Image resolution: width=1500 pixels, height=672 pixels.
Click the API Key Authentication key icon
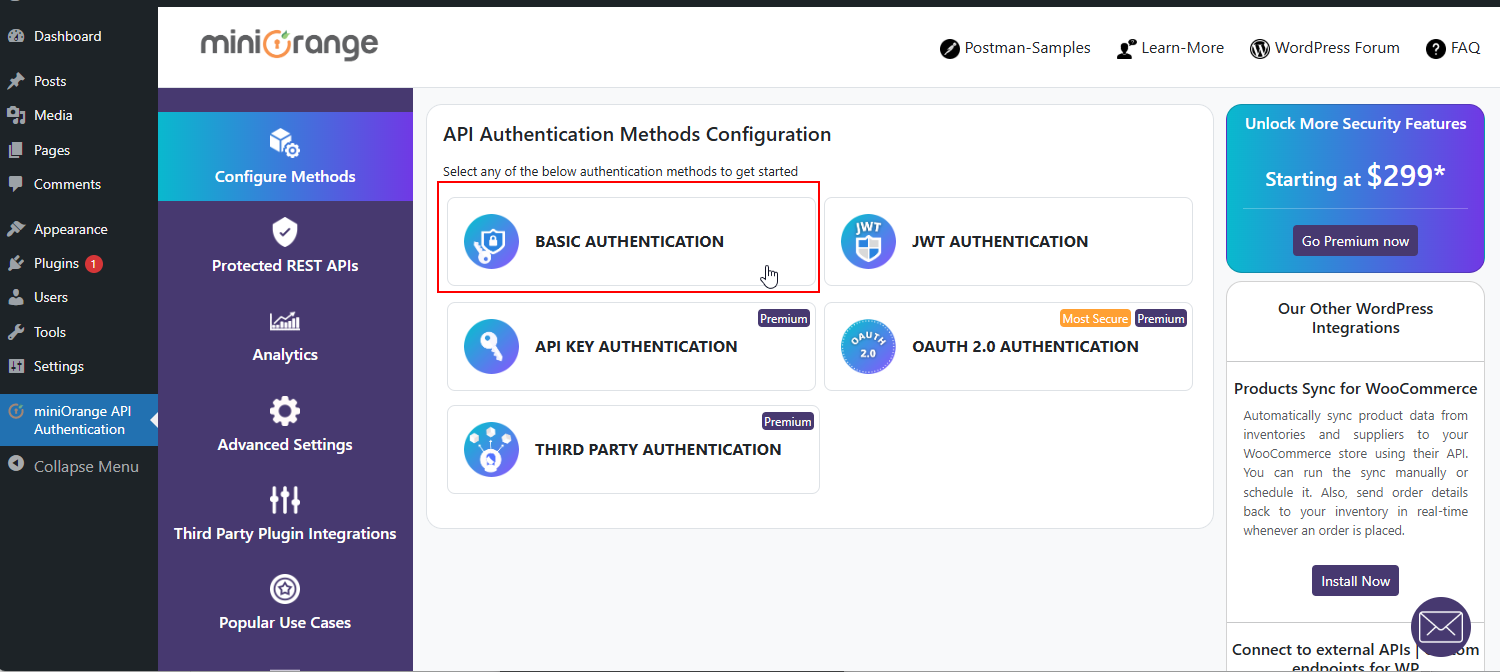coord(491,347)
